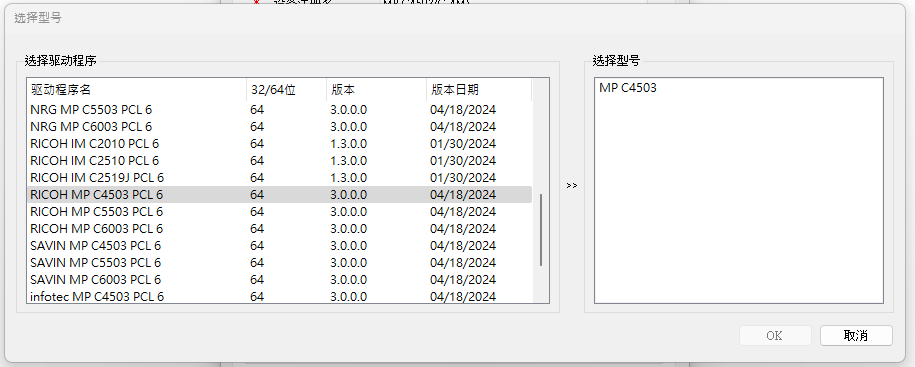Select SAVIN MP C4503 PCL 6 driver
The height and width of the screenshot is (367, 915).
(x=279, y=246)
